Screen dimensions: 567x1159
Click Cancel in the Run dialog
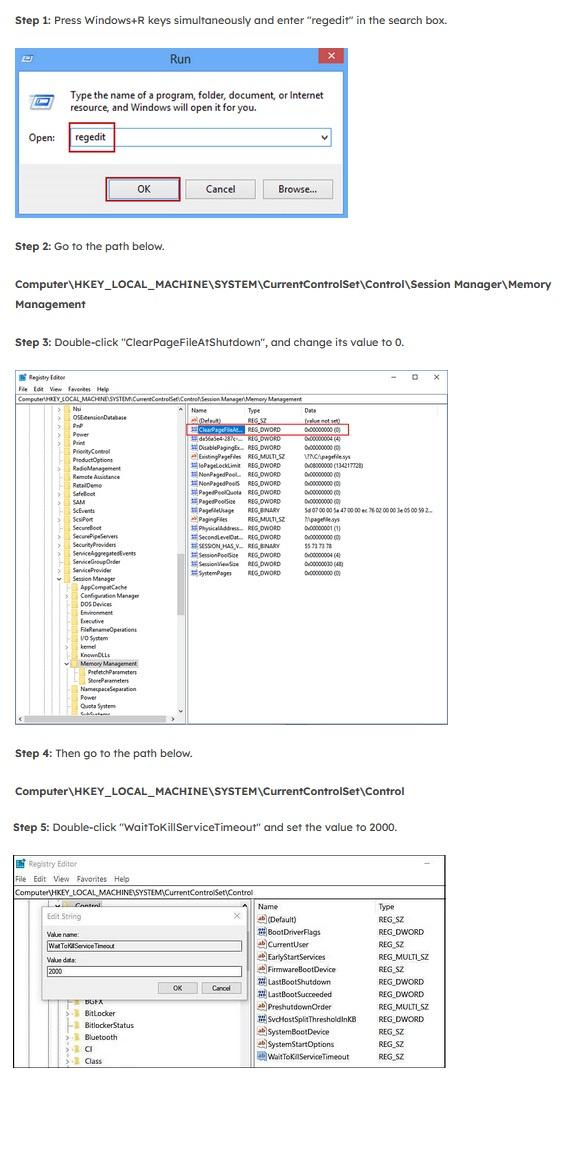coord(220,189)
